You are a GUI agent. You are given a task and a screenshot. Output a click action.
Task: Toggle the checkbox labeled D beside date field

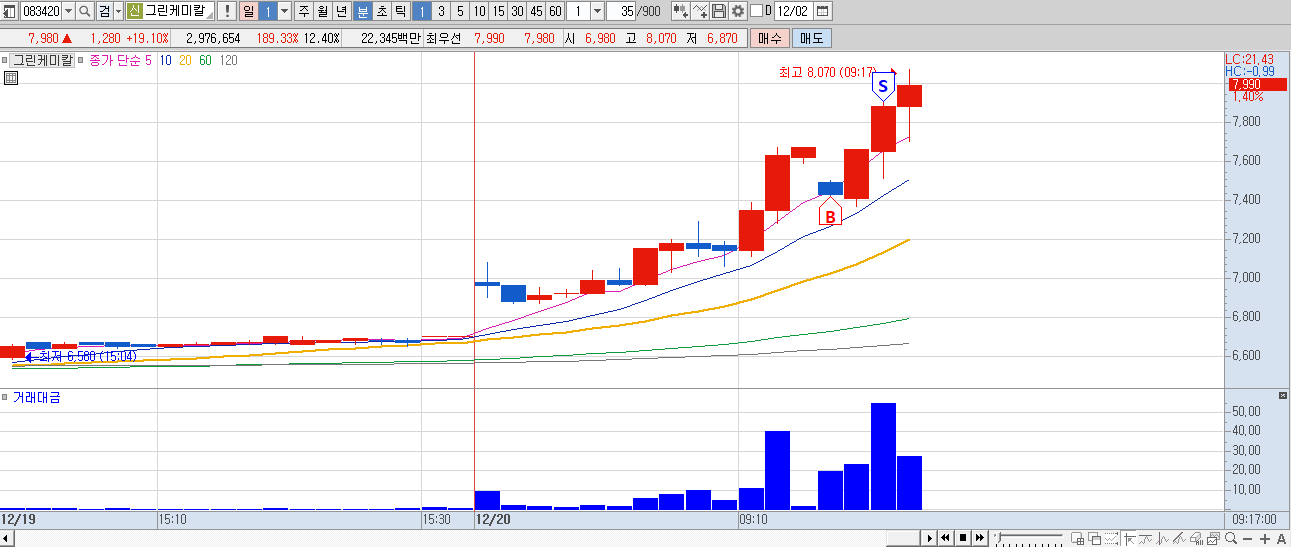[x=754, y=11]
